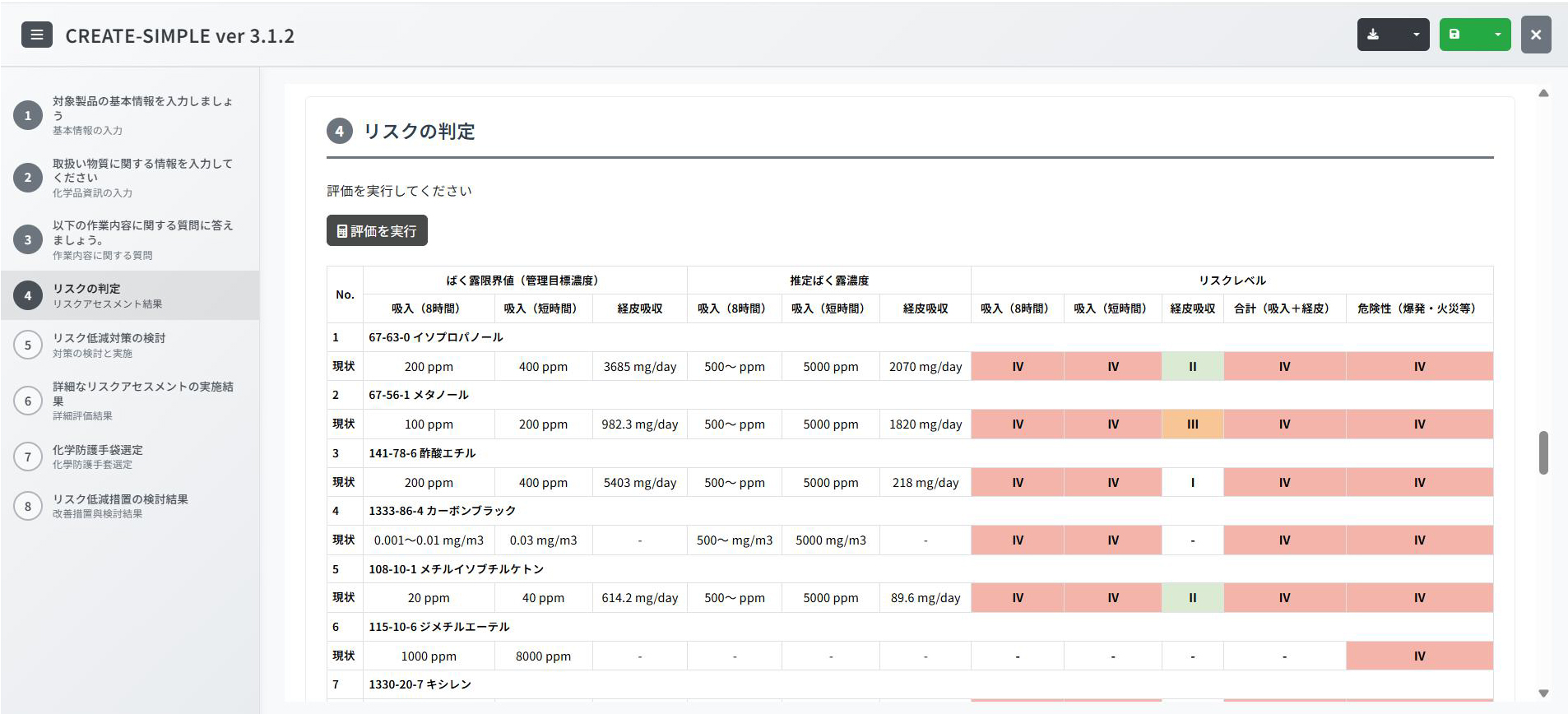
Task: Click step 2 circle icon in sidebar
Action: click(x=28, y=178)
